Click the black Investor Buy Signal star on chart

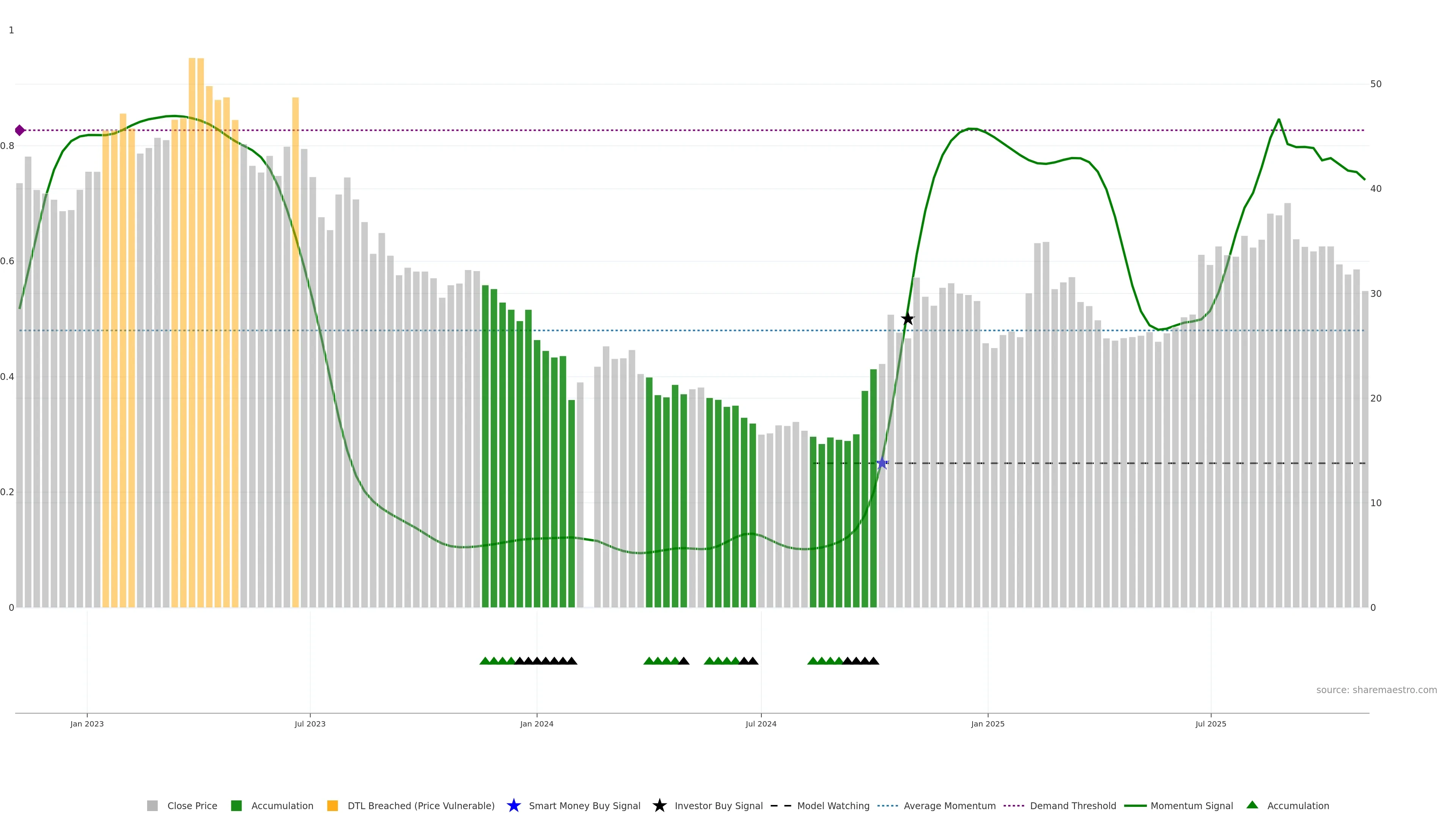click(x=907, y=319)
